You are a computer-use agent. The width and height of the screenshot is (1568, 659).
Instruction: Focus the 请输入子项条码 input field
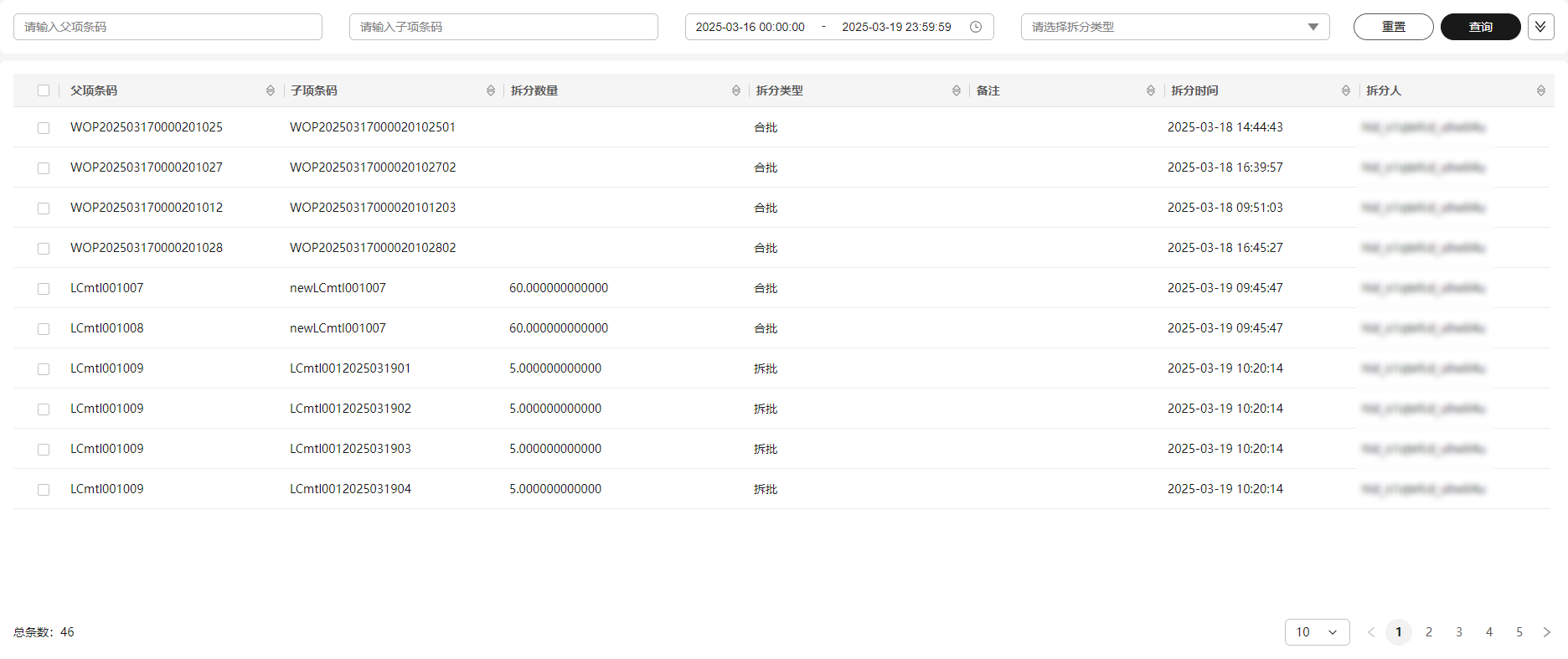pyautogui.click(x=503, y=27)
